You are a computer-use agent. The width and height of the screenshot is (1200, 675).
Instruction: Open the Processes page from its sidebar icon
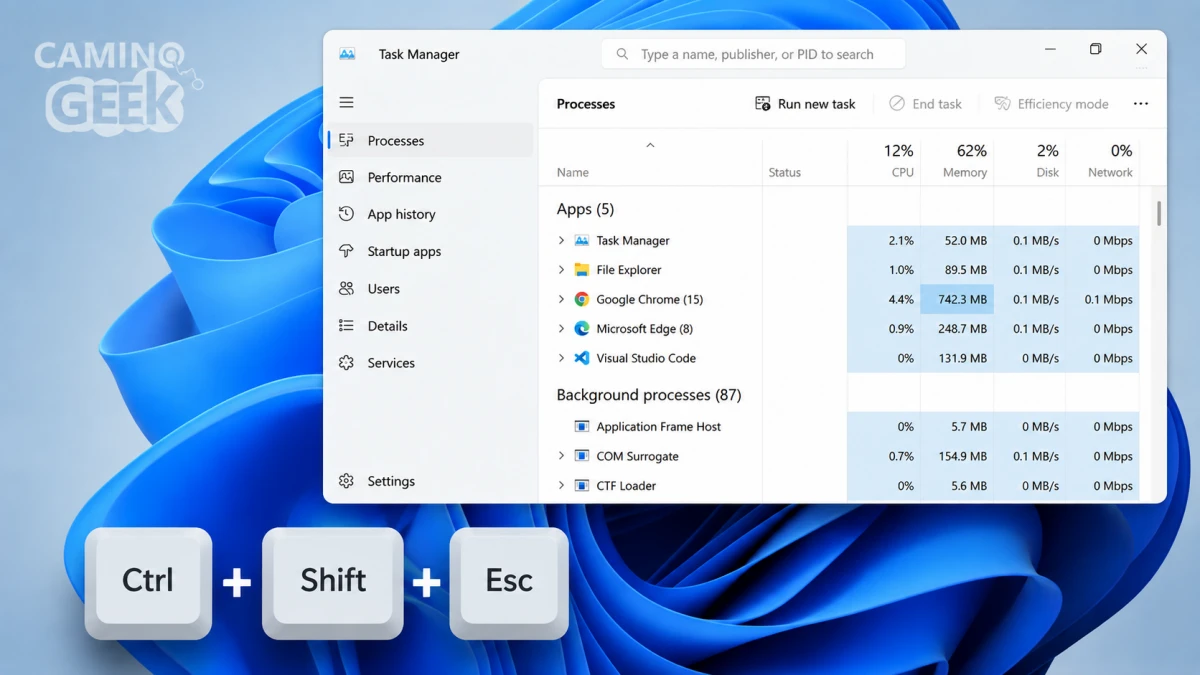346,140
